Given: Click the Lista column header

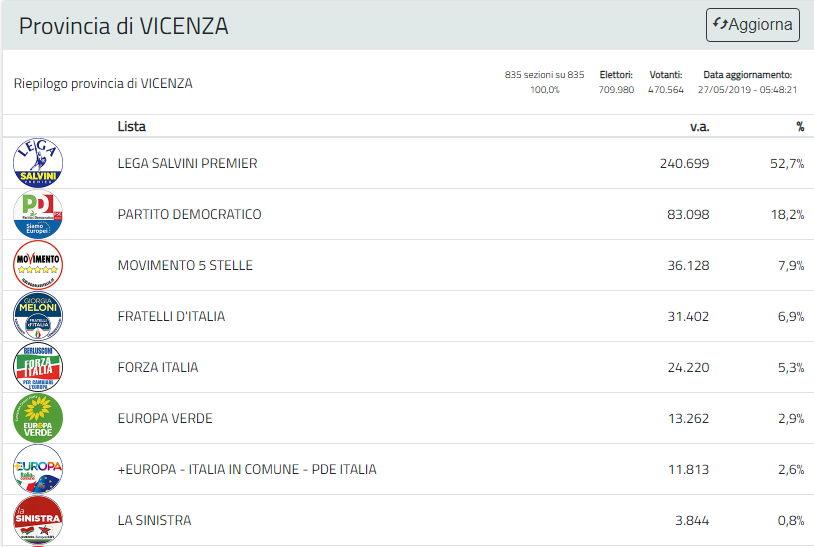Looking at the screenshot, I should click(131, 126).
